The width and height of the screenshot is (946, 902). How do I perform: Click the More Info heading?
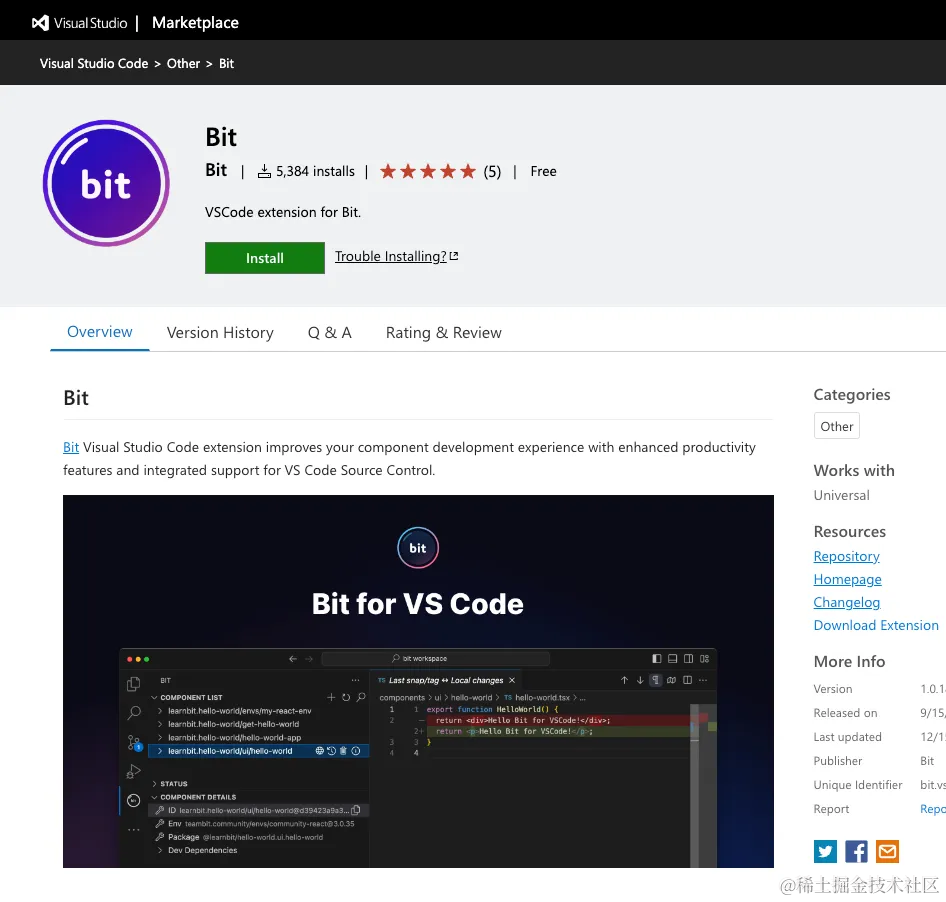click(849, 661)
